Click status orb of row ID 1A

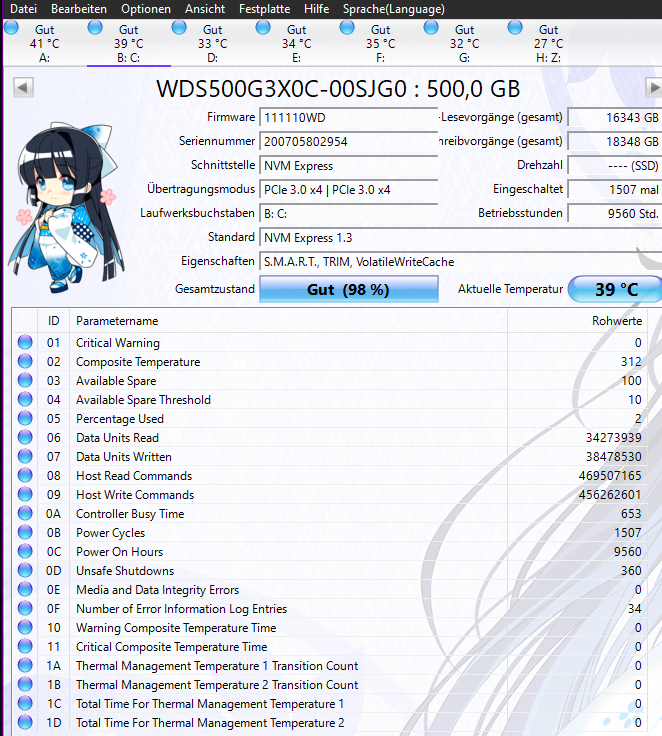pos(25,665)
